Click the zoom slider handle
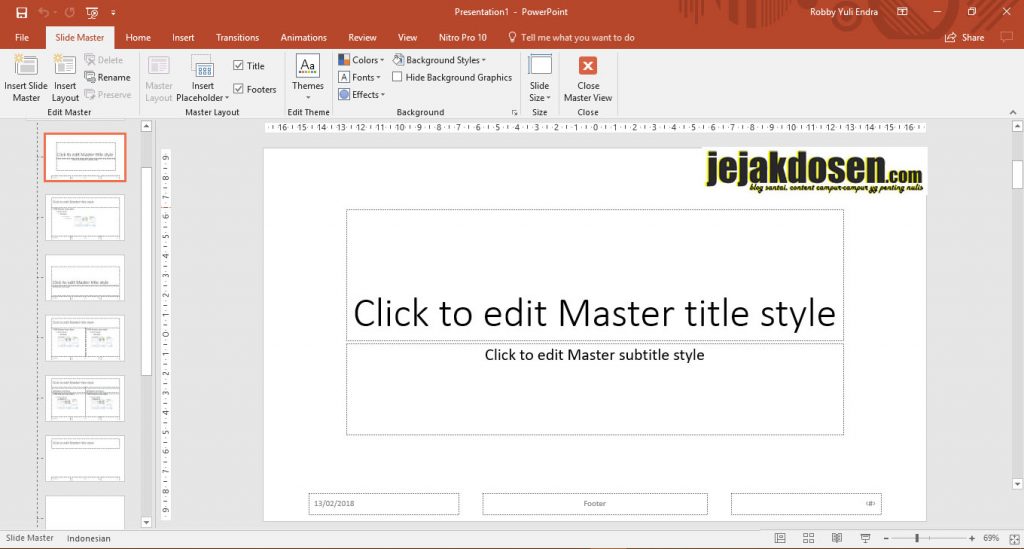This screenshot has height=549, width=1024. [x=917, y=539]
